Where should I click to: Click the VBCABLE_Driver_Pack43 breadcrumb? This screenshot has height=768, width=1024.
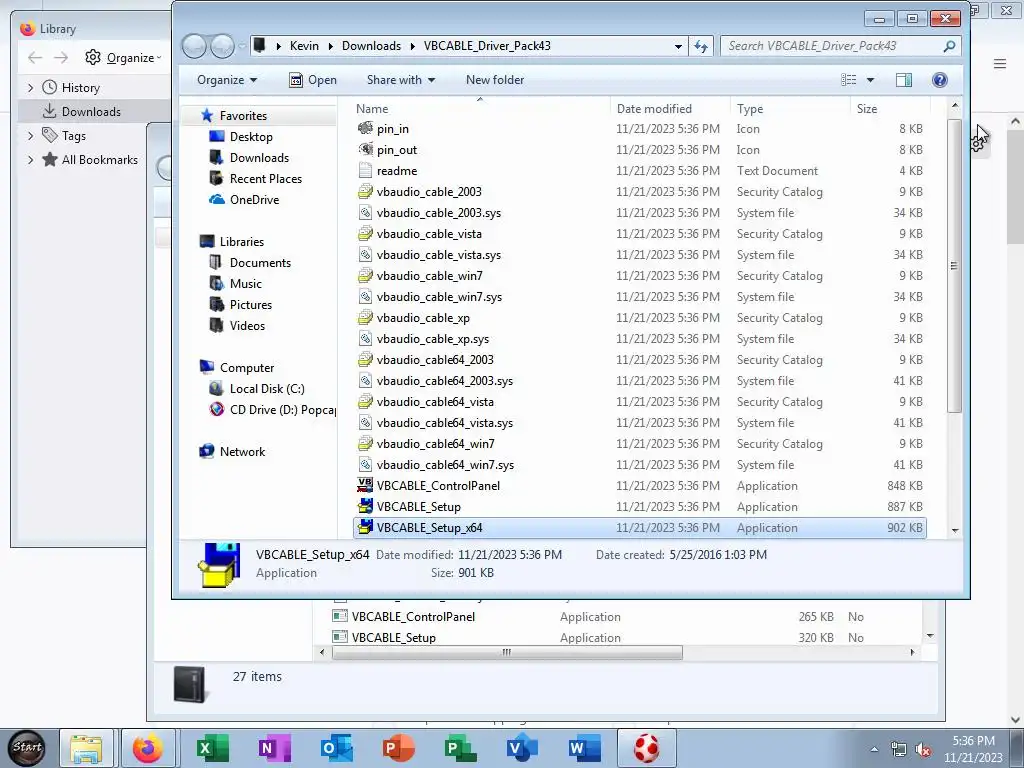(487, 46)
